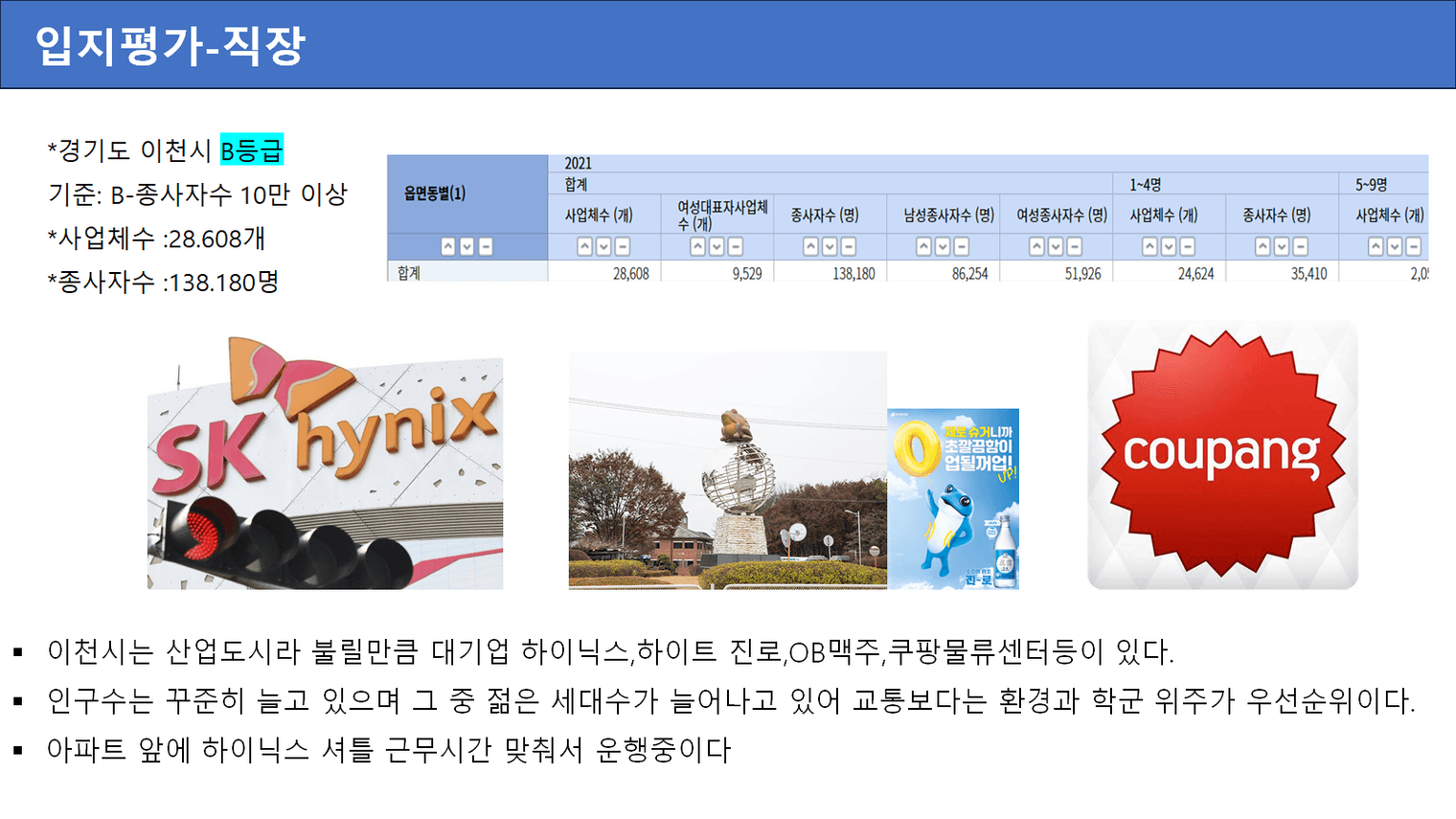Screen dimensions: 1456x819
Task: Sort ascending the 여성종사자수 (명) column
Action: point(1036,246)
